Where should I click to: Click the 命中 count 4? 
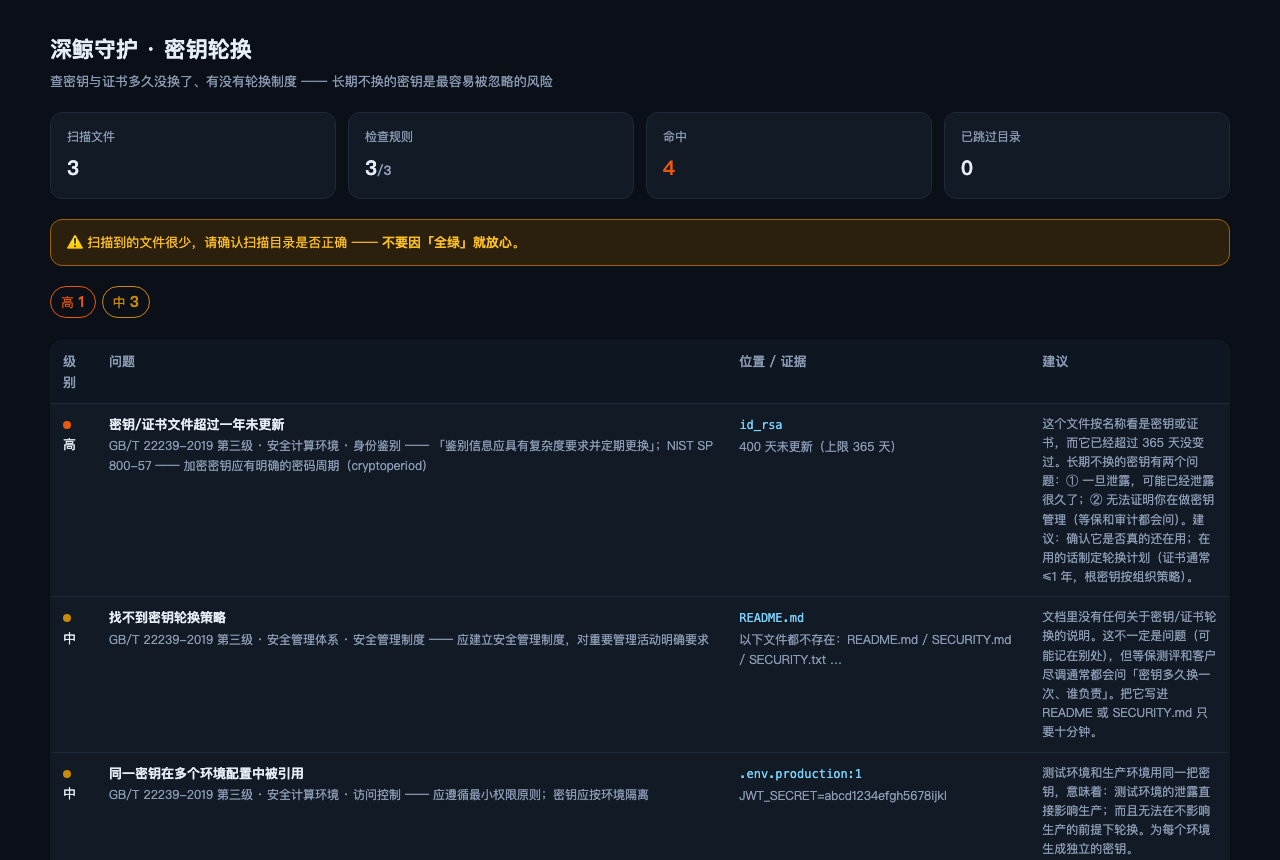pyautogui.click(x=669, y=168)
